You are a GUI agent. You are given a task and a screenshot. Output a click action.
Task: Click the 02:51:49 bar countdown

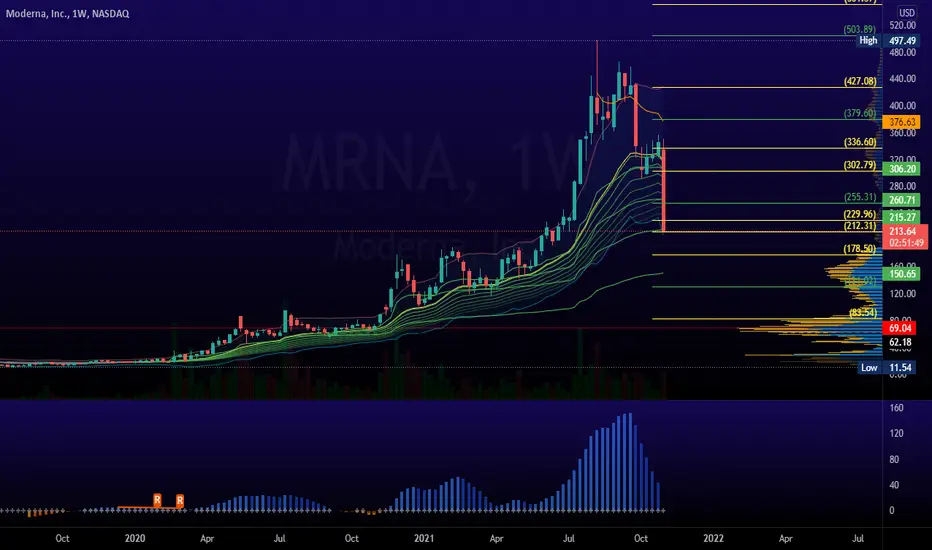click(906, 243)
